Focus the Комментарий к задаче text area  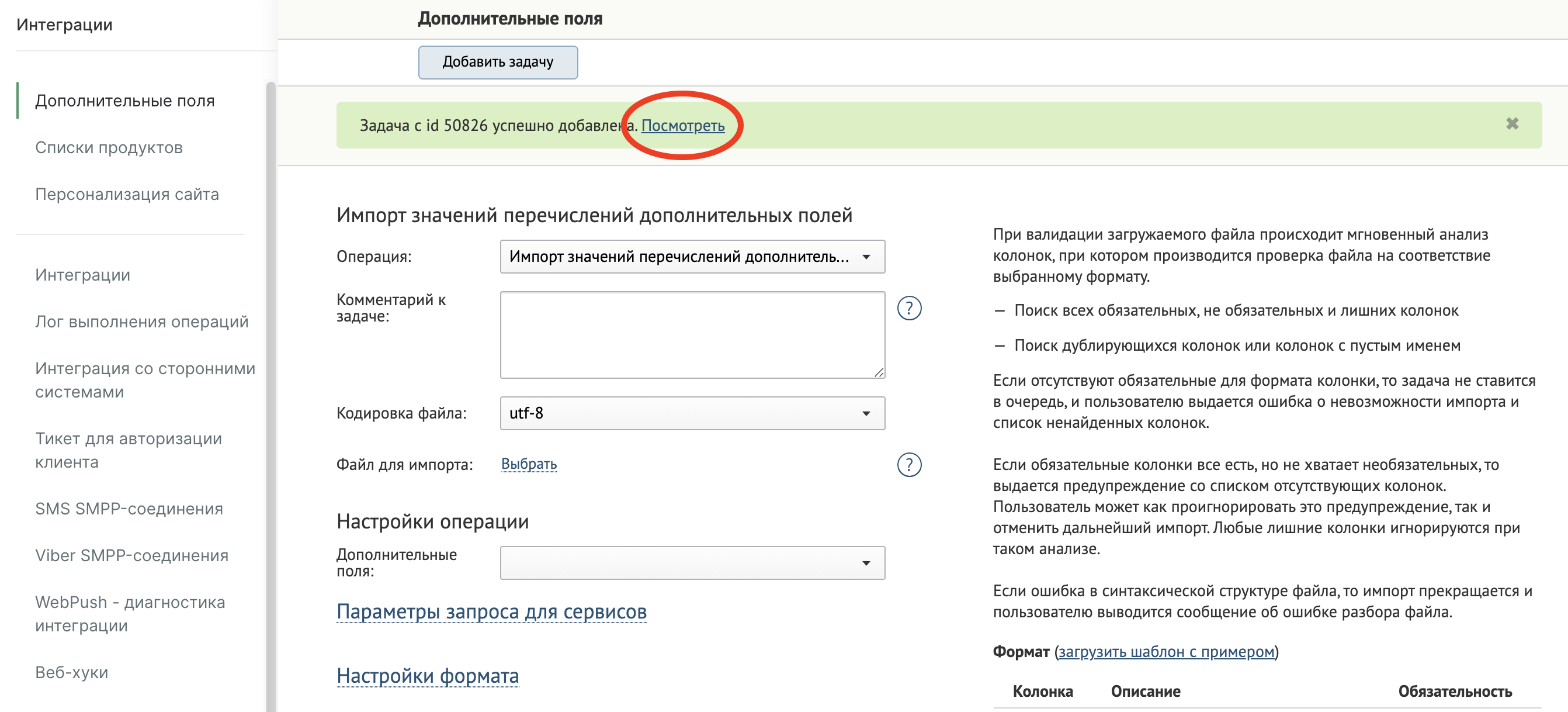(692, 335)
